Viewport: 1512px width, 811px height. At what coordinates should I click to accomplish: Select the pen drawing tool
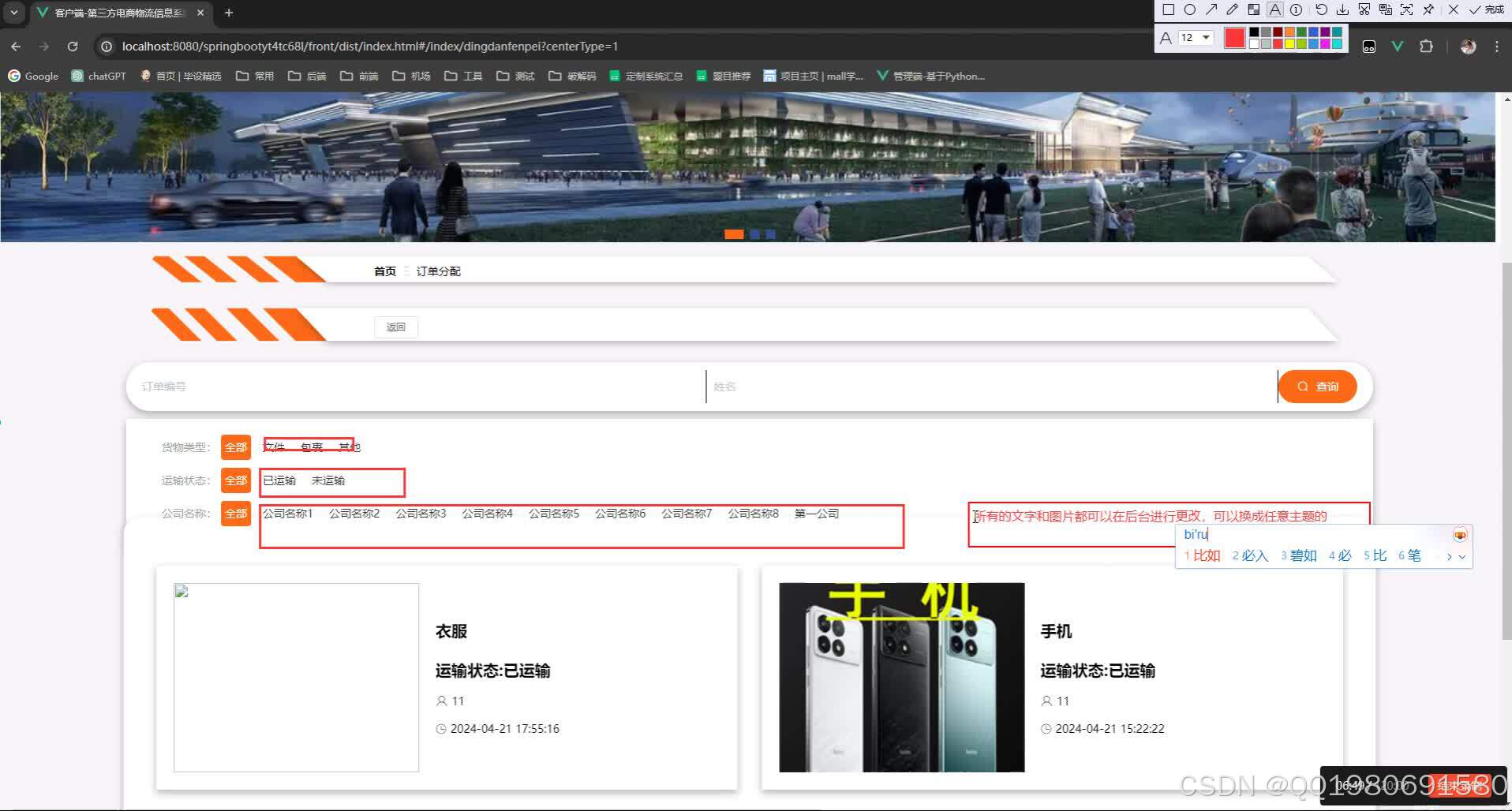click(1233, 9)
